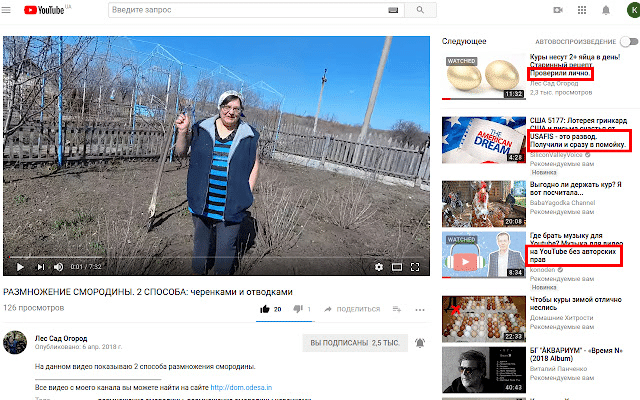Image resolution: width=640 pixels, height=400 pixels.
Task: Open title 'Где брать музыку для Youtube?'
Action: coord(576,247)
